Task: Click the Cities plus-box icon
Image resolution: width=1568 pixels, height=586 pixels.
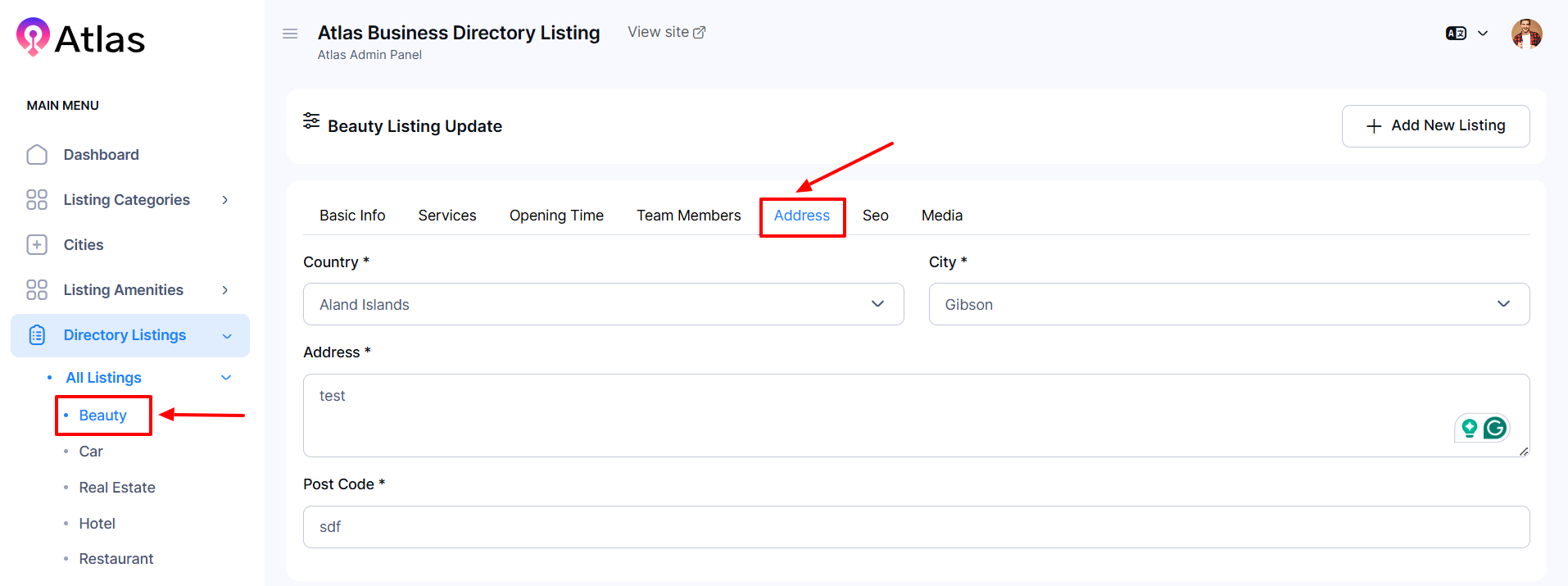Action: pos(37,245)
